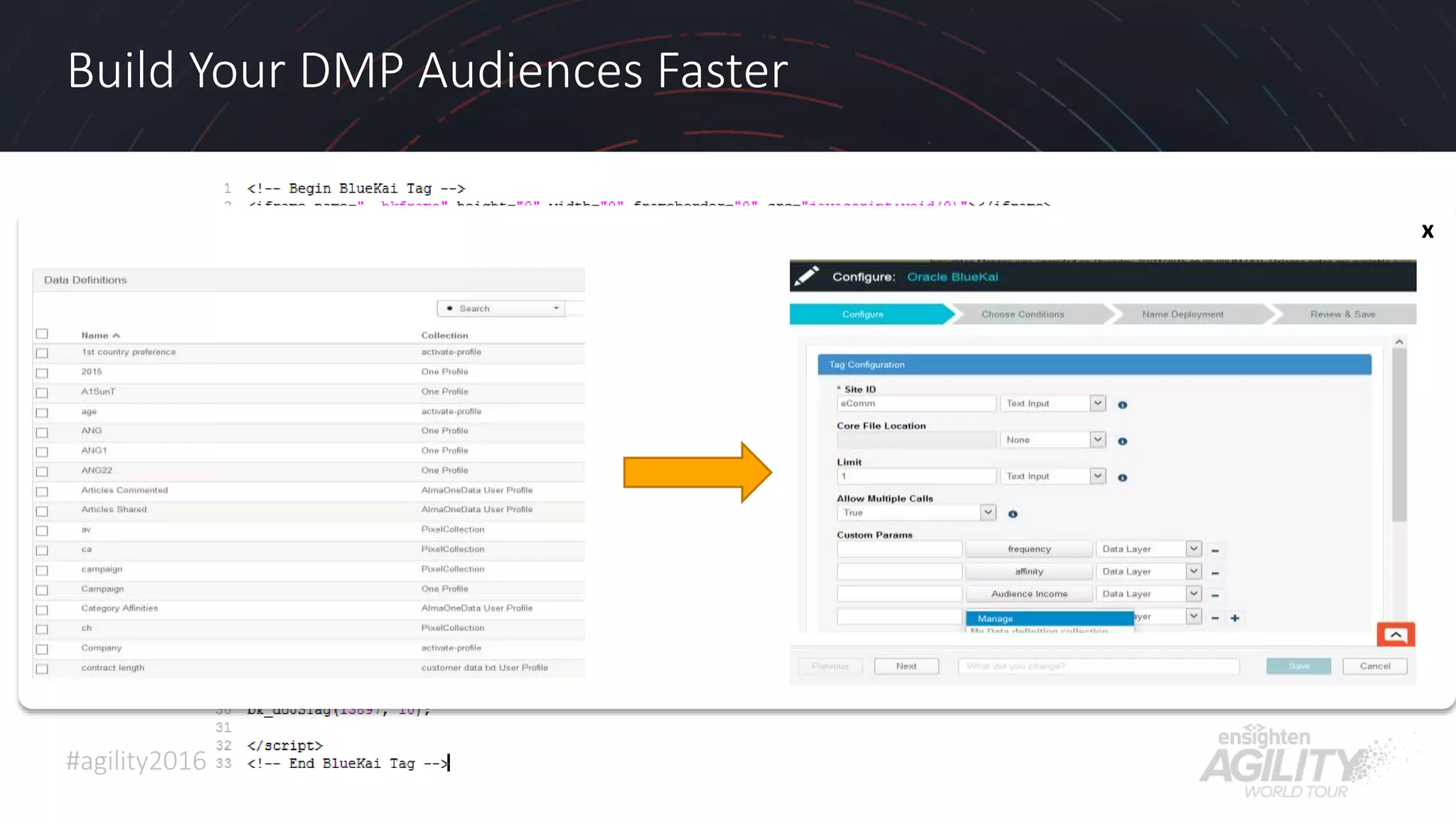Check the 1st country preference row
The height and width of the screenshot is (819, 1456).
tap(42, 353)
